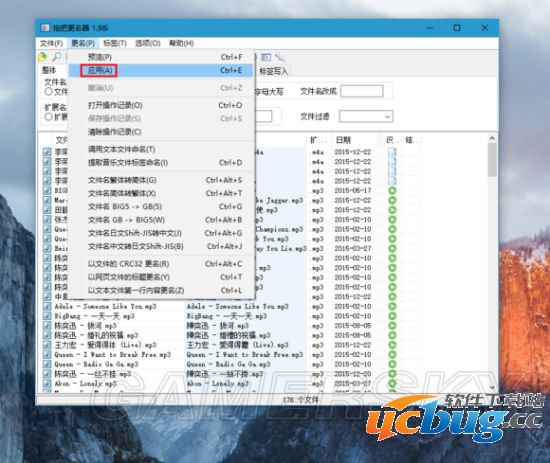Viewport: 550px width, 463px height.
Task: Uncheck the BigBang - 一天一天.mp3 file
Action: click(47, 316)
